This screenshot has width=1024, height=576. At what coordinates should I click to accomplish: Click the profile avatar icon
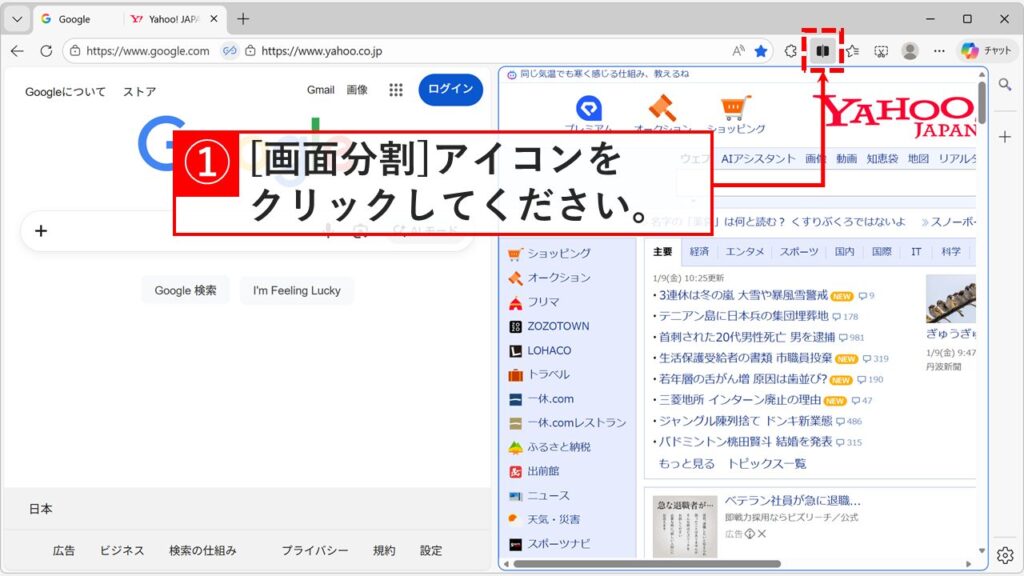click(x=910, y=51)
